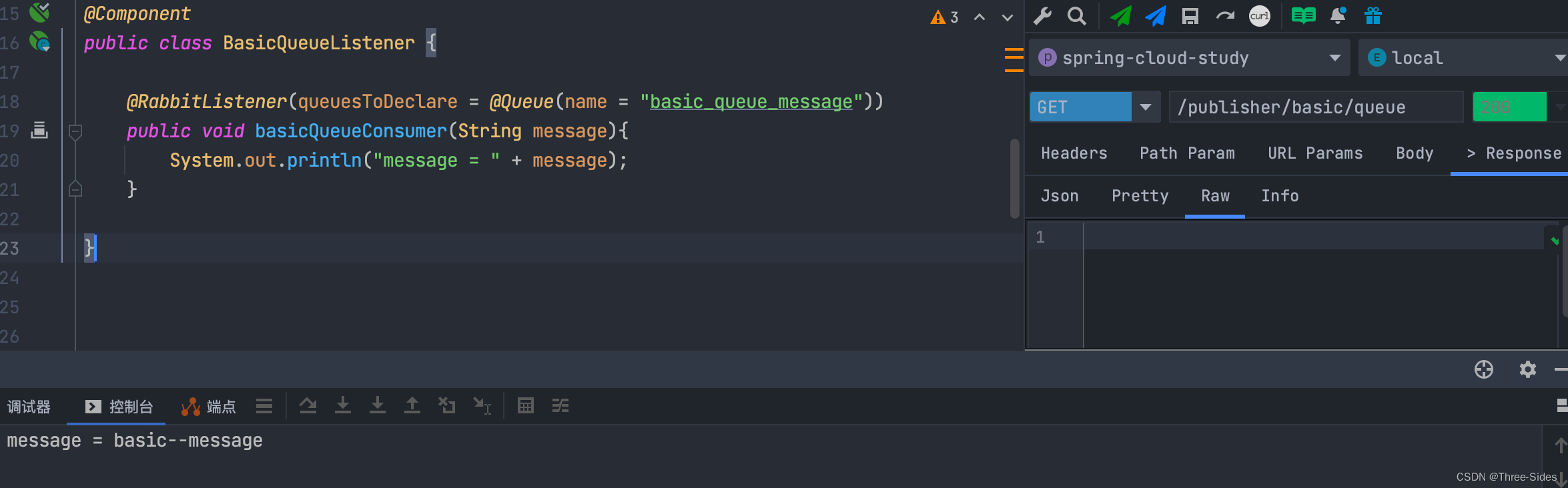Switch to the Headers tab
Viewport: 1568px width, 488px height.
(x=1074, y=153)
